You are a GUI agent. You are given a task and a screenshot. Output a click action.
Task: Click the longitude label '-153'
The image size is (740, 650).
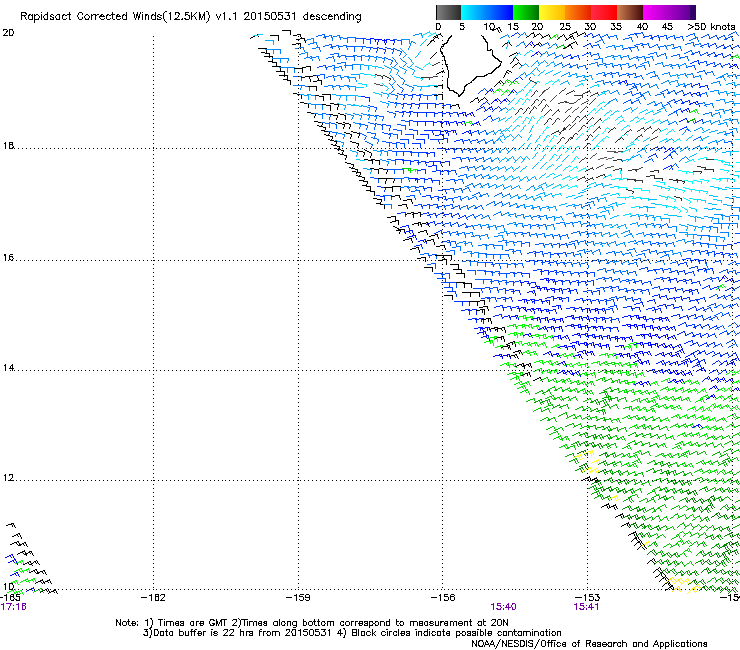588,598
